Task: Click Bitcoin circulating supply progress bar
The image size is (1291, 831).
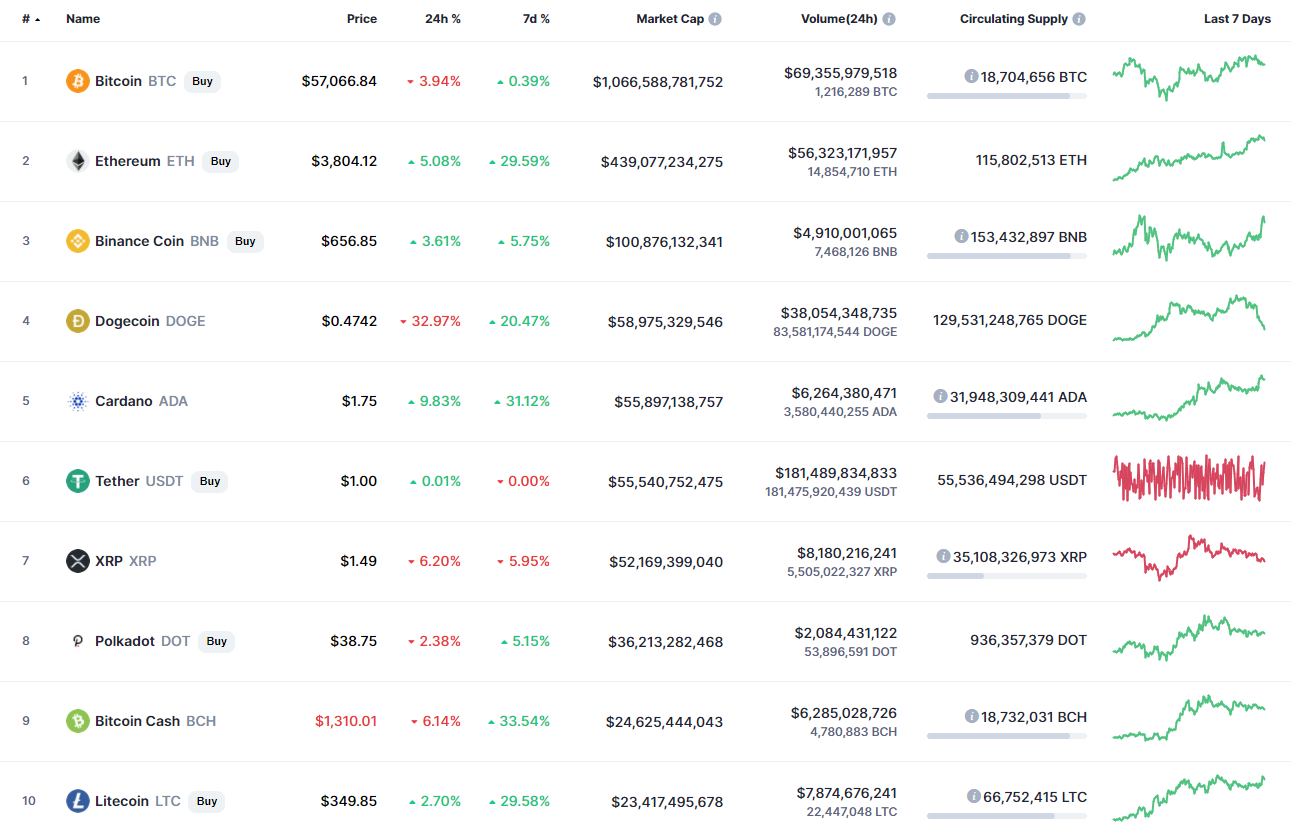Action: [x=1007, y=96]
